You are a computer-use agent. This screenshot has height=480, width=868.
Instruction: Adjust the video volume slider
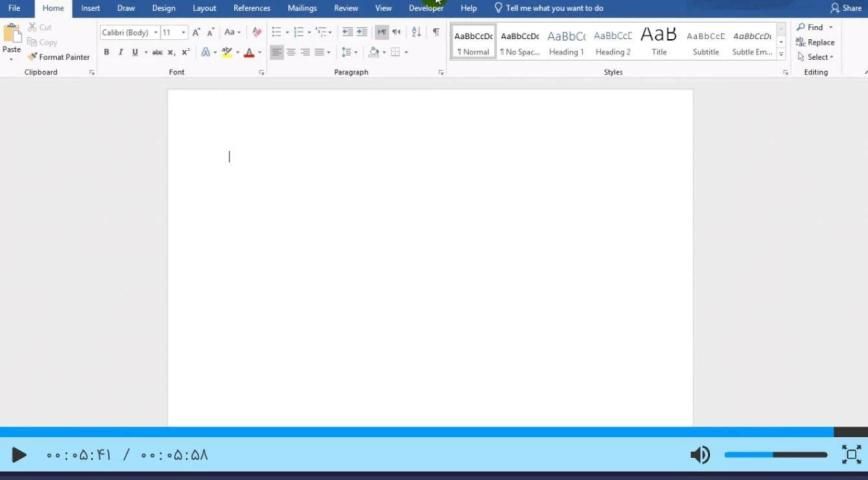[x=775, y=455]
